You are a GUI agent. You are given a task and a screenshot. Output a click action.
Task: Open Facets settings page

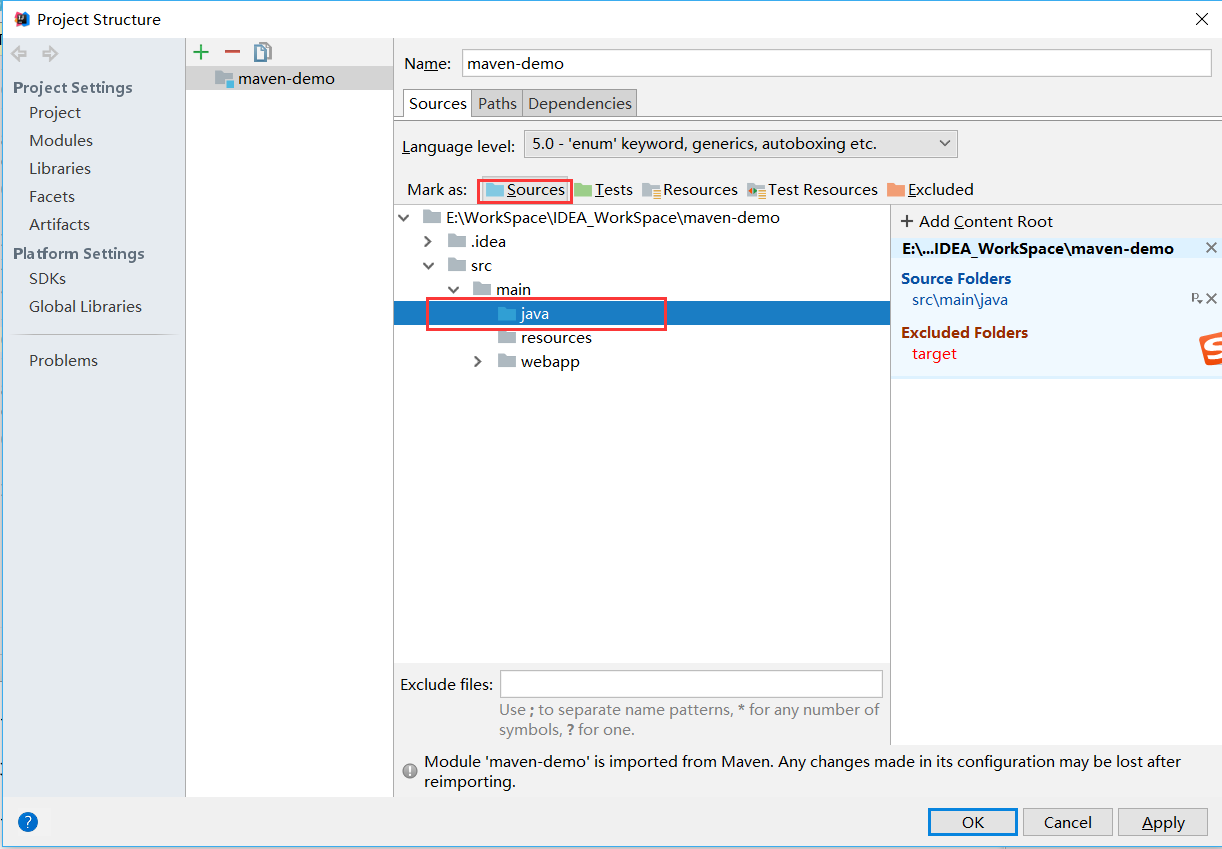click(x=52, y=197)
